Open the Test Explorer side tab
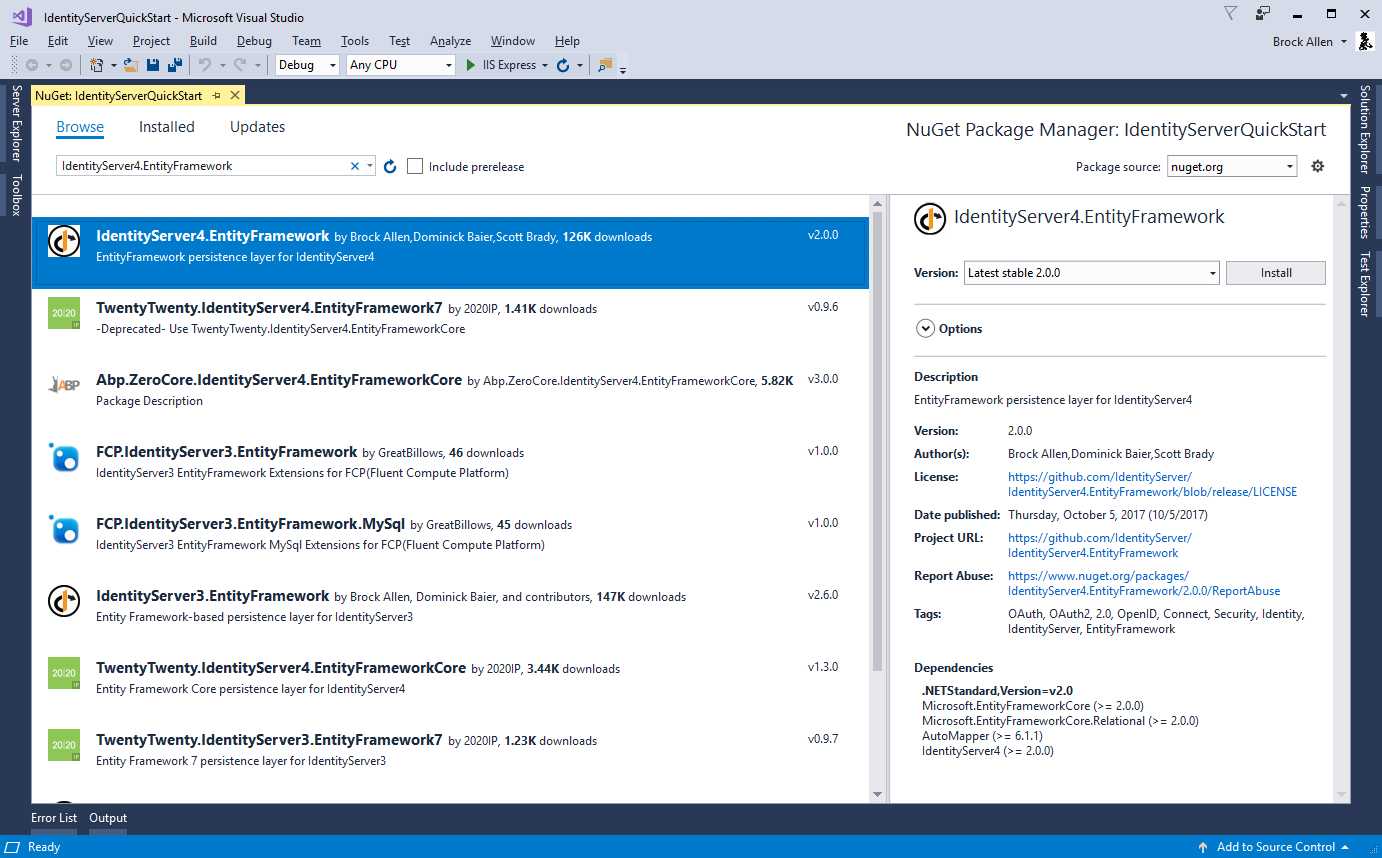Screen dimensions: 1382x858 click(x=1365, y=285)
